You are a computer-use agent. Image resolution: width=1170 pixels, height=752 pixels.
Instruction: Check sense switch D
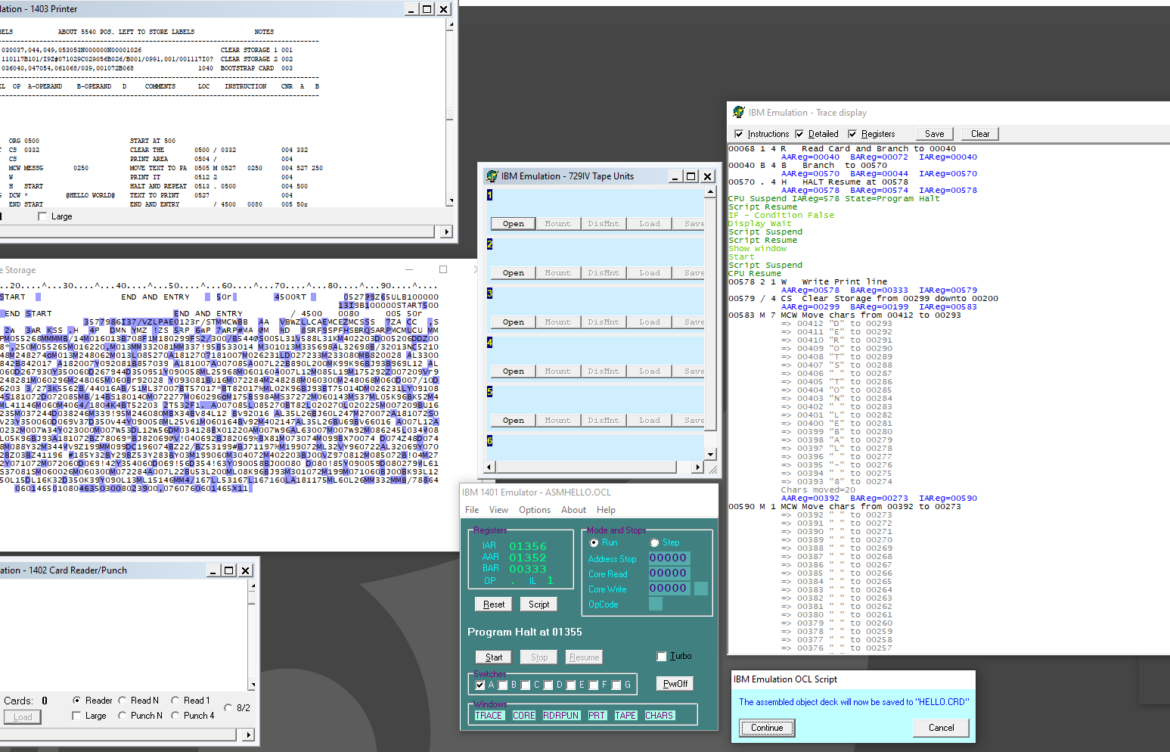click(x=548, y=685)
